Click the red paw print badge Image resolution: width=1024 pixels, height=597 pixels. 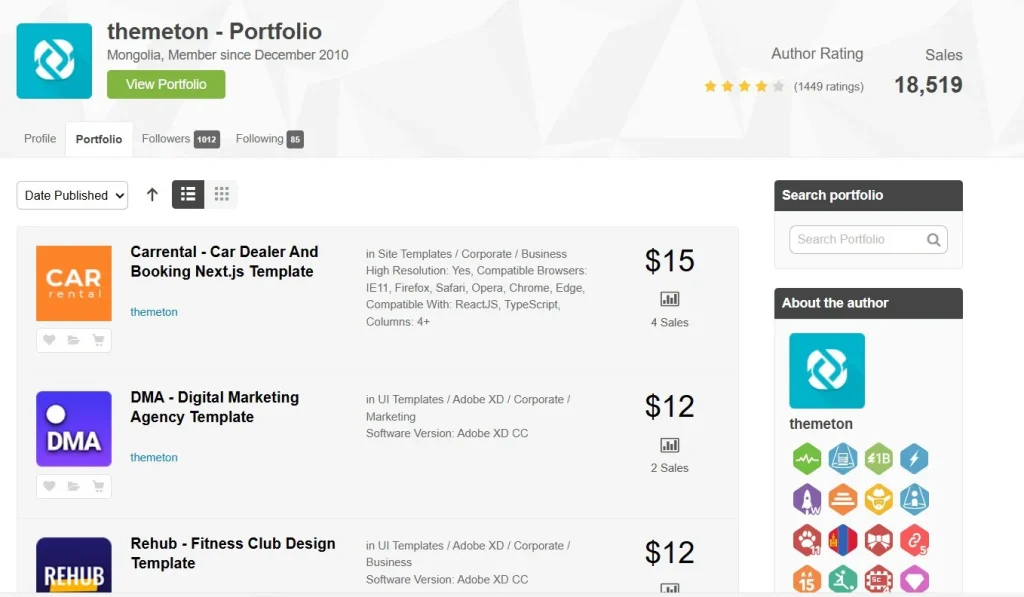coord(807,539)
